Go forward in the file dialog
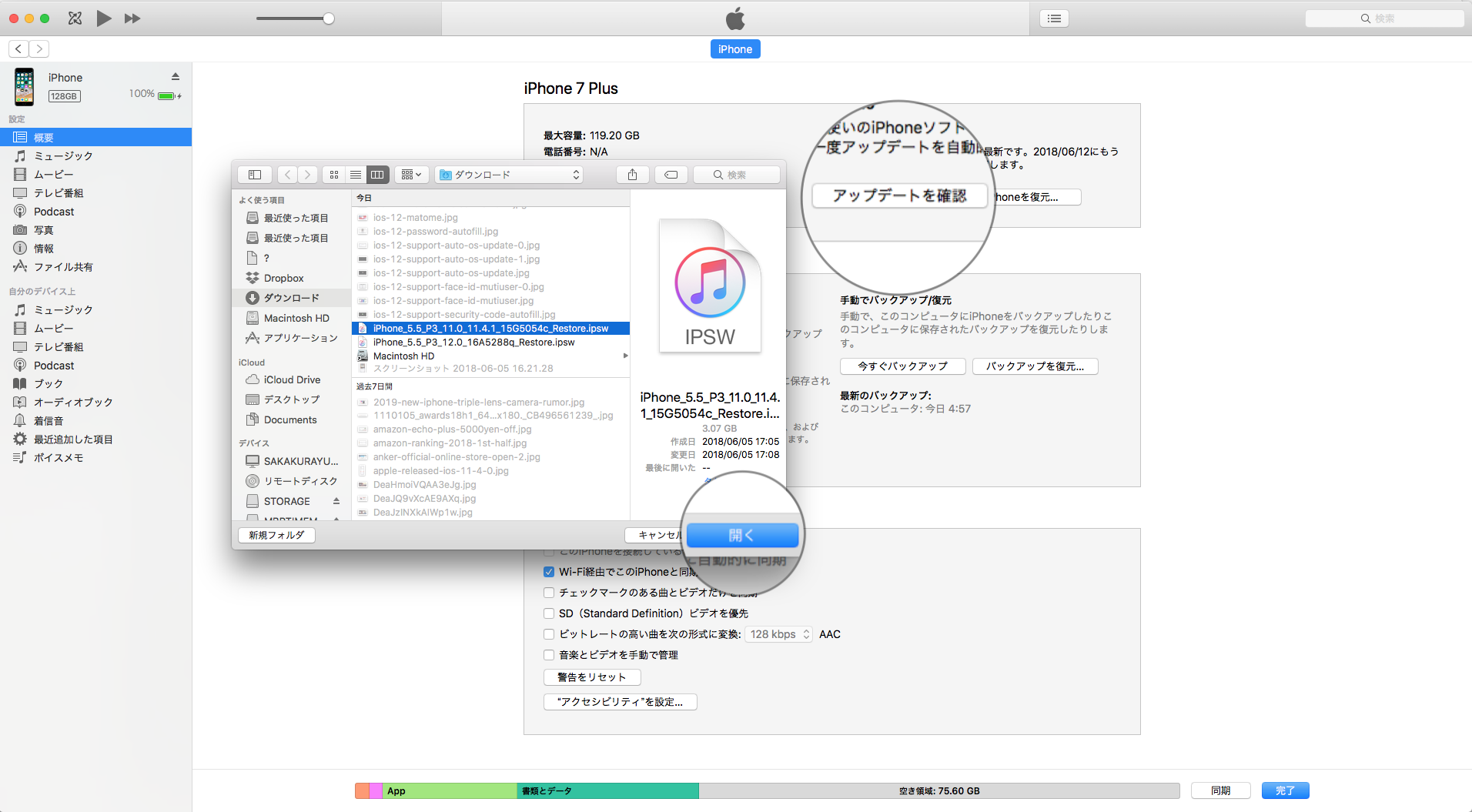 pyautogui.click(x=307, y=175)
